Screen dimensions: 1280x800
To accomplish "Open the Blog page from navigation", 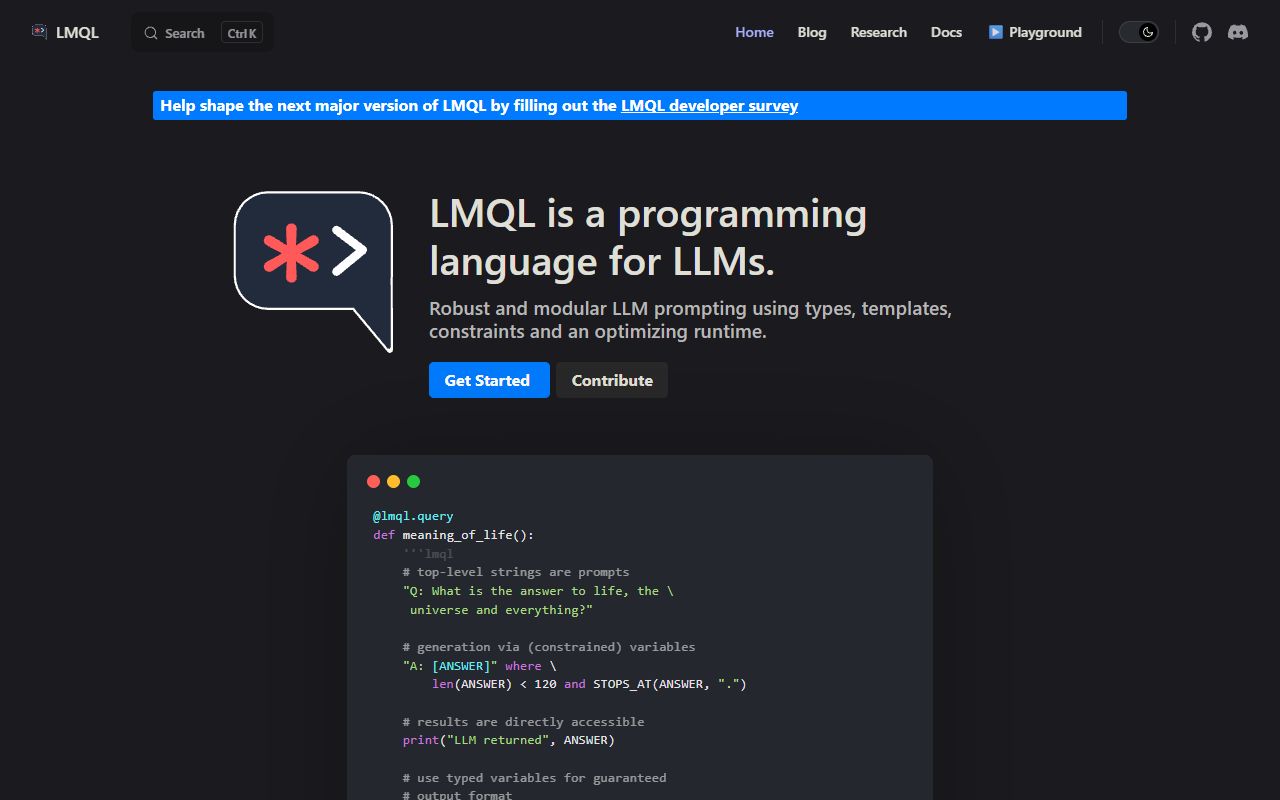I will (x=812, y=32).
